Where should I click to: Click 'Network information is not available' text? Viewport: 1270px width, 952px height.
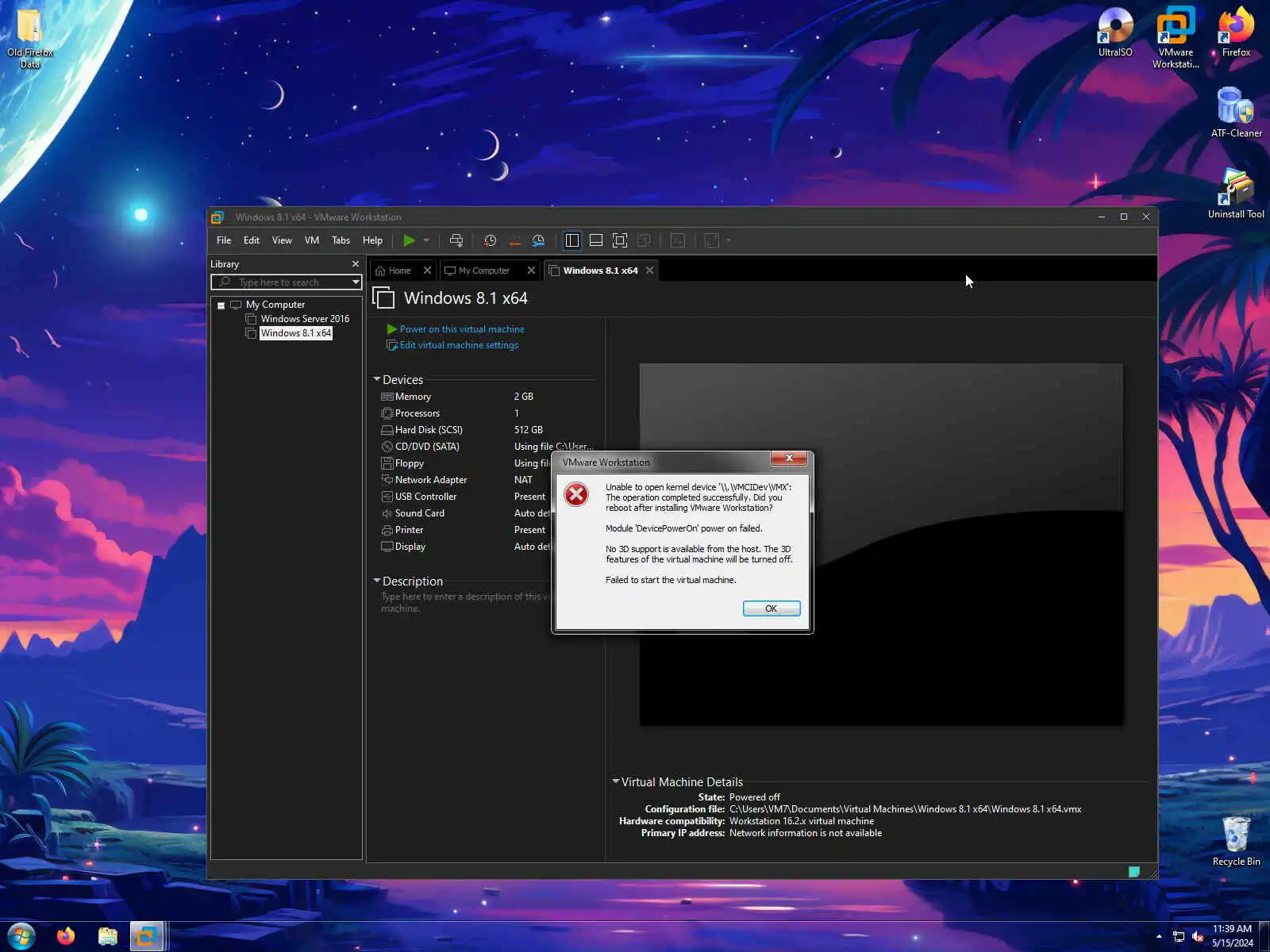806,833
